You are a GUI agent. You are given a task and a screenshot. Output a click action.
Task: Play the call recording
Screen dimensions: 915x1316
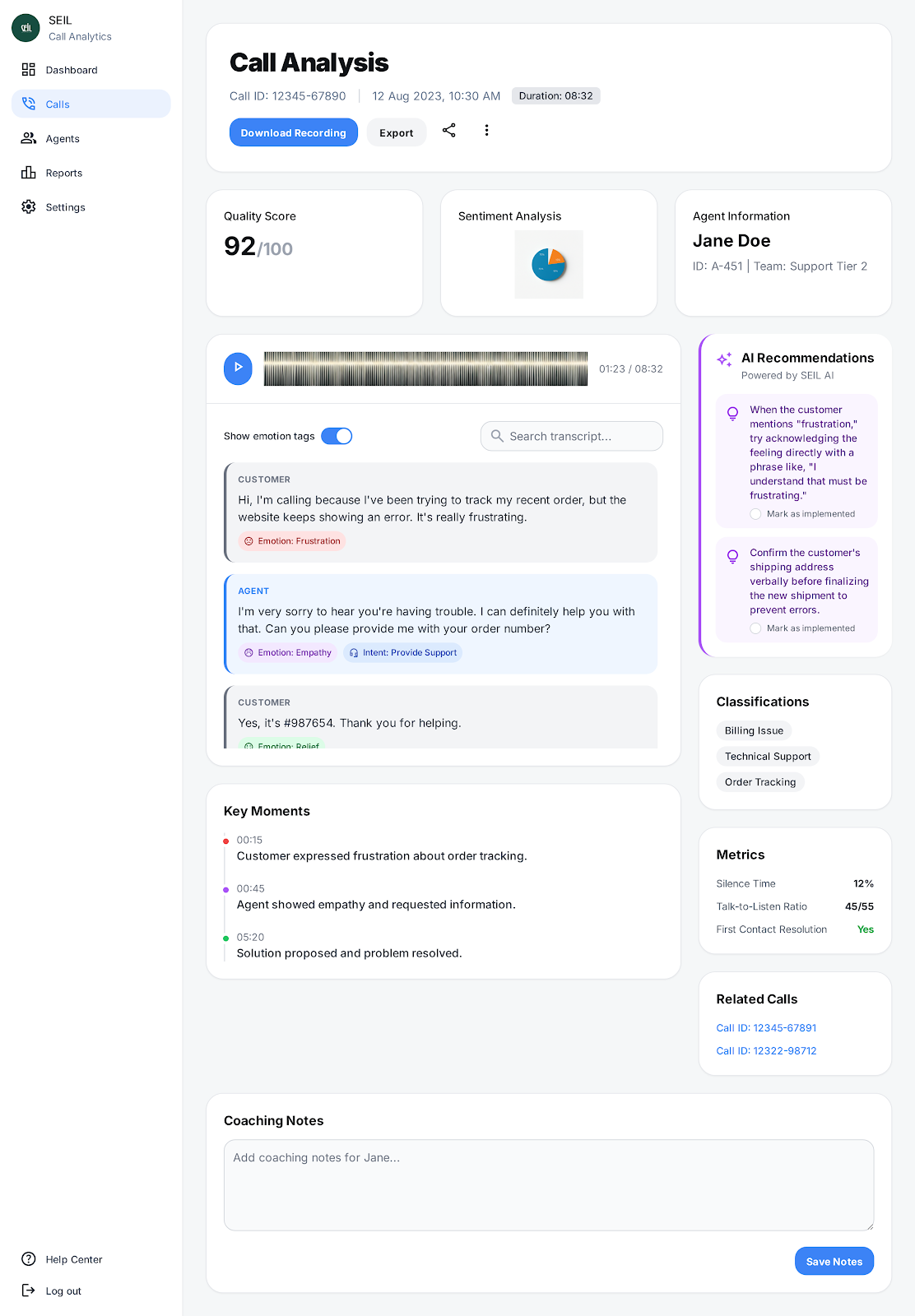pyautogui.click(x=238, y=368)
